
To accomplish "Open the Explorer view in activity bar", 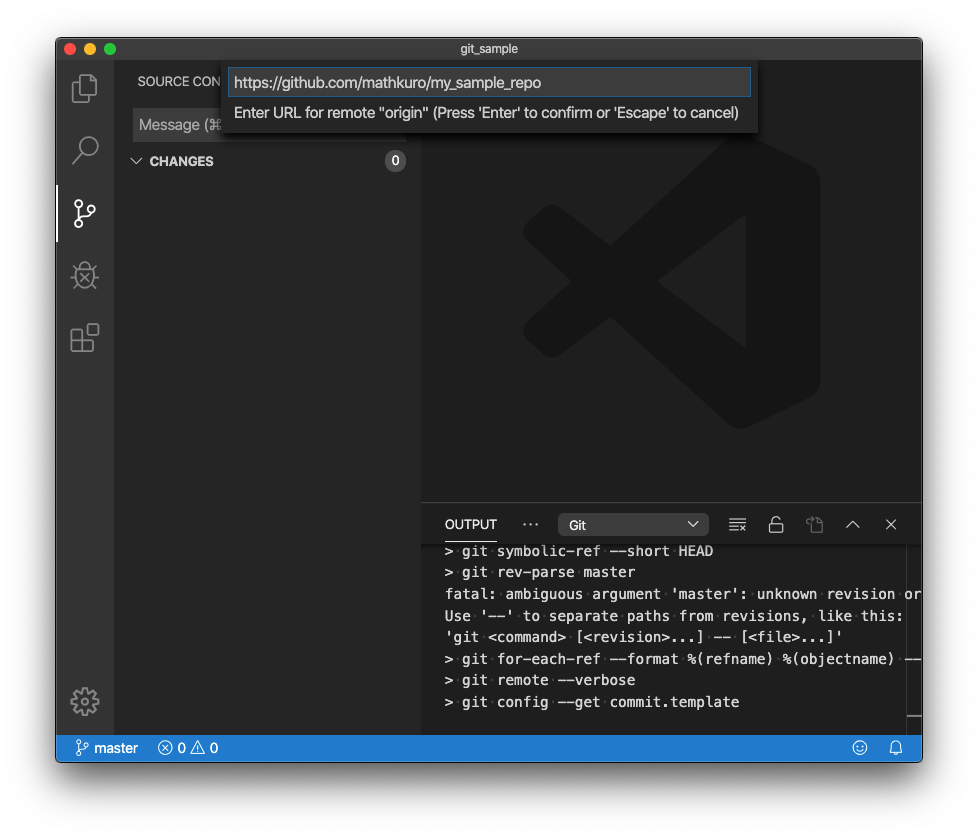I will coord(85,89).
